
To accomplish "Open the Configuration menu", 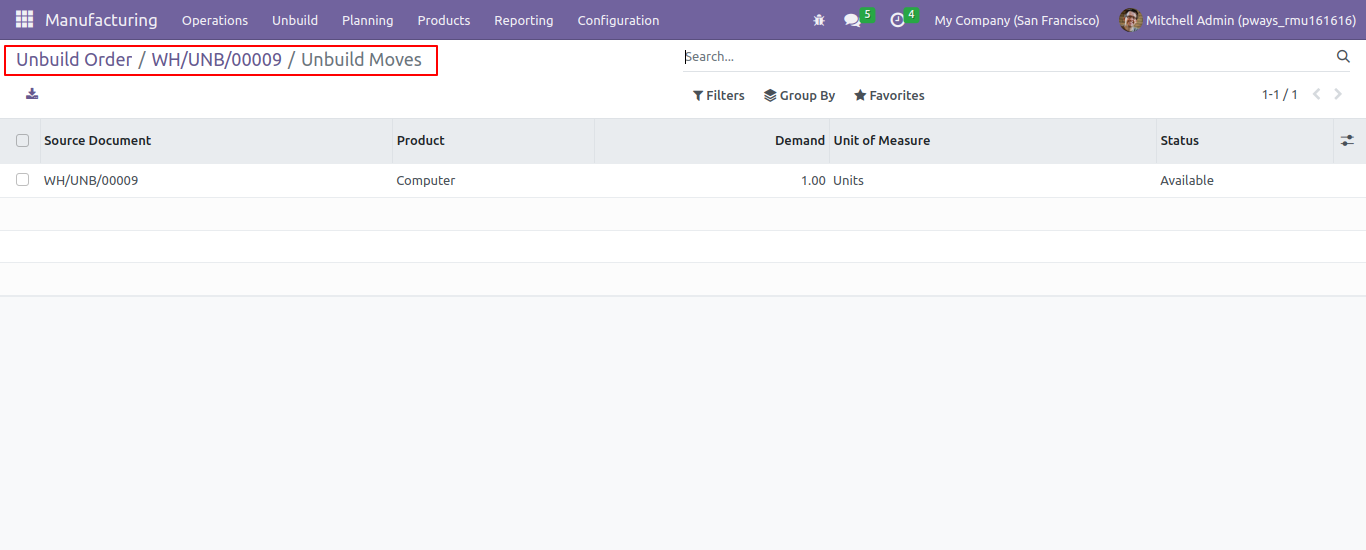I will coord(618,20).
